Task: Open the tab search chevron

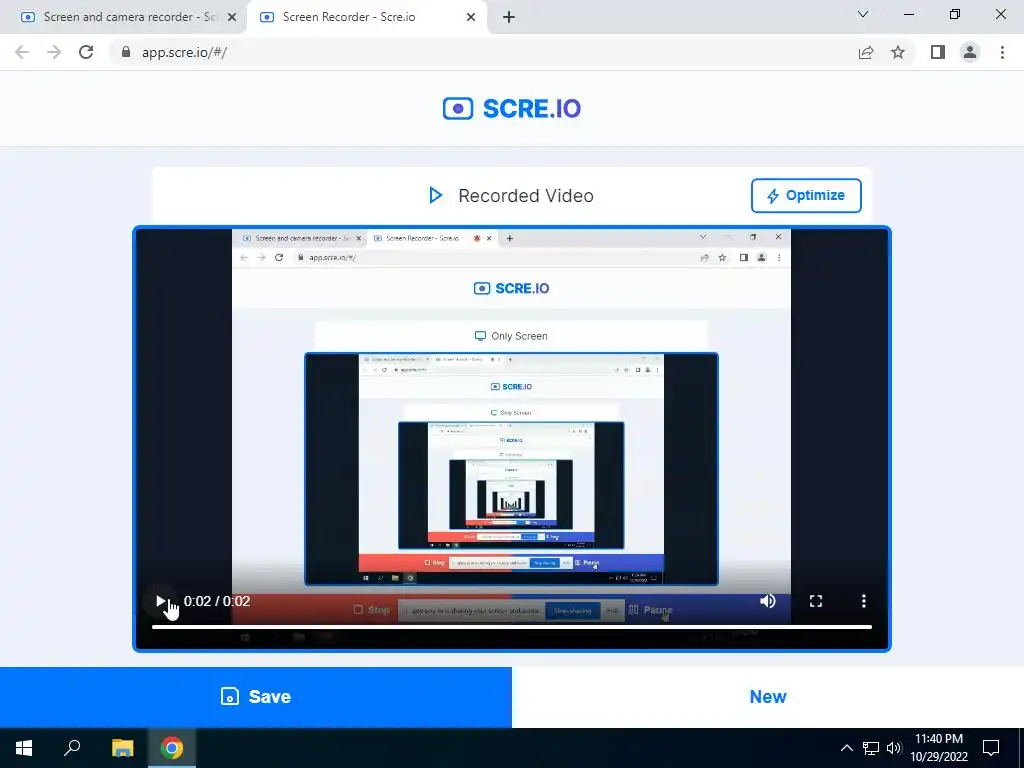Action: (863, 14)
